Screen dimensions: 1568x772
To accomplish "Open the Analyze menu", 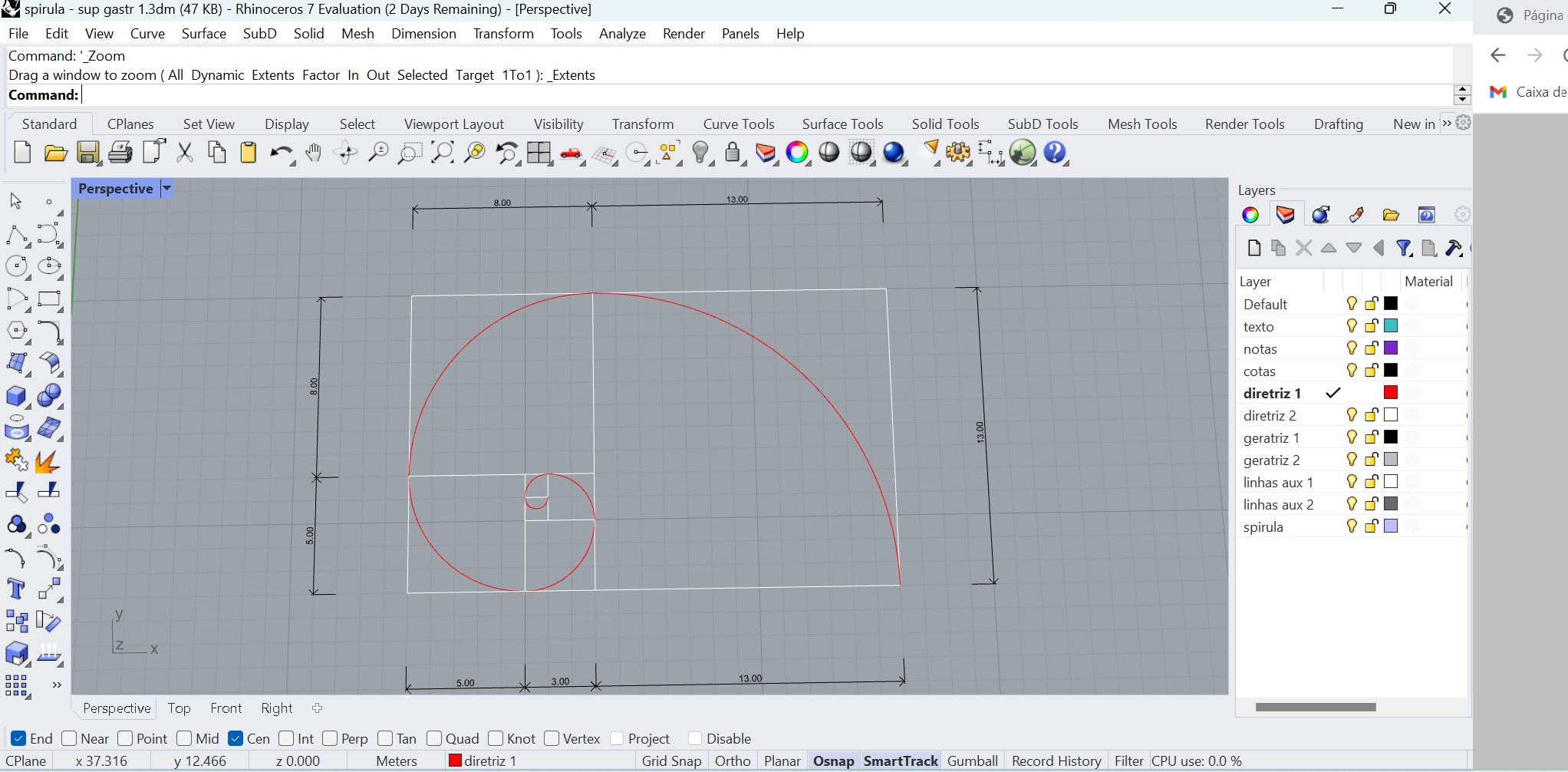I will pyautogui.click(x=622, y=33).
